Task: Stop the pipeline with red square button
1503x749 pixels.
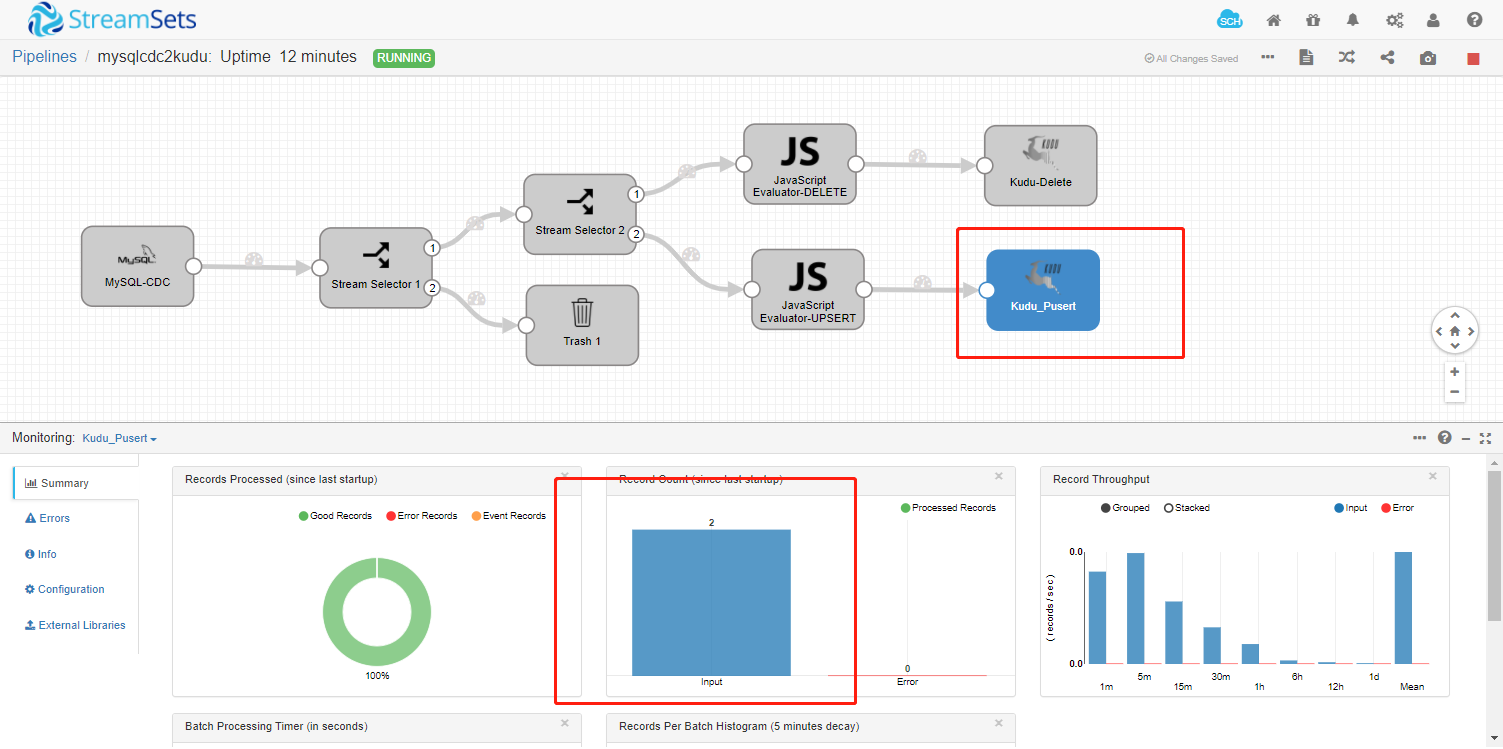Action: [1473, 59]
